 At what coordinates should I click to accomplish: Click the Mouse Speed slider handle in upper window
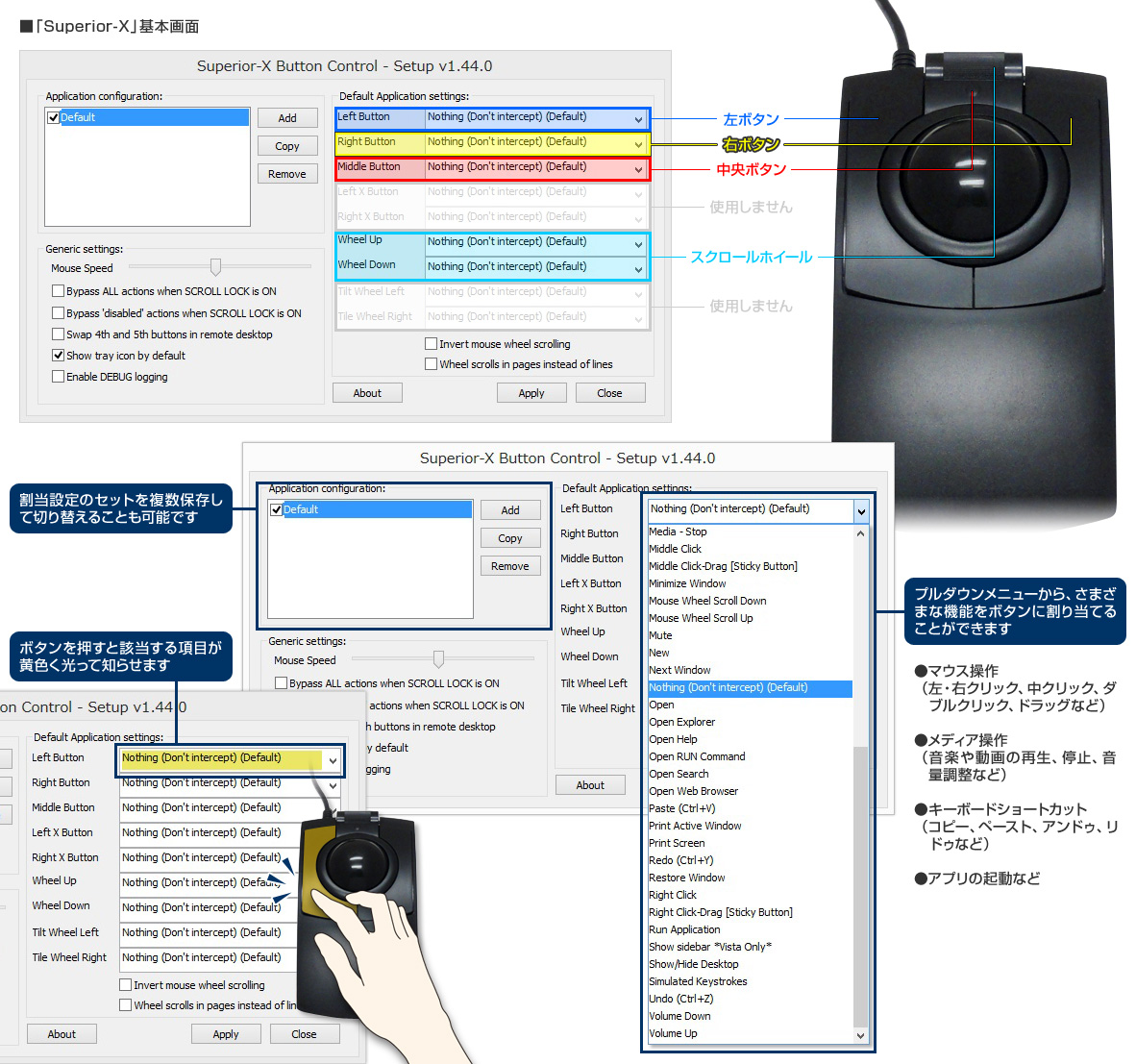215,267
